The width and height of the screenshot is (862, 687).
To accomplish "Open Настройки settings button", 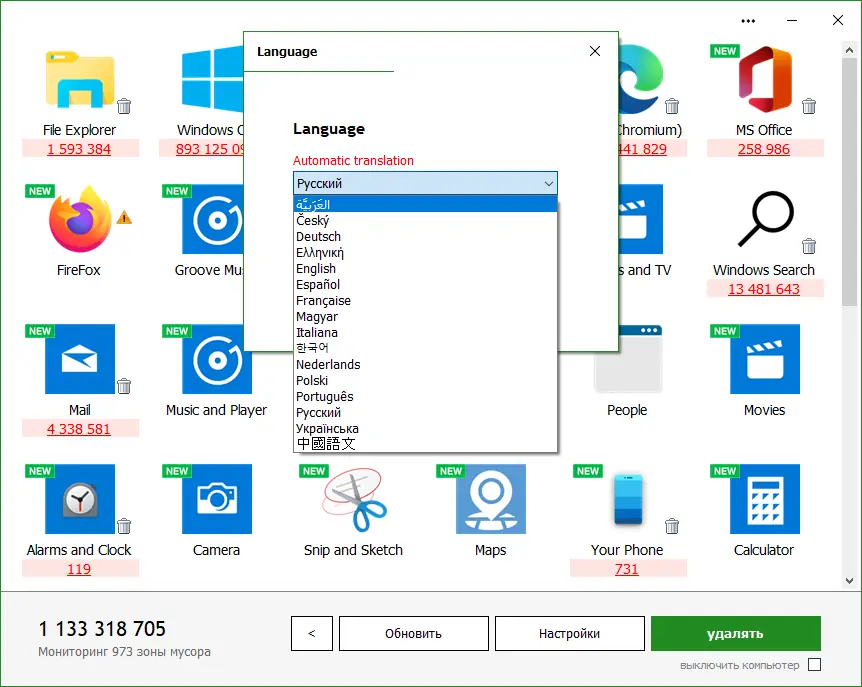I will [570, 633].
